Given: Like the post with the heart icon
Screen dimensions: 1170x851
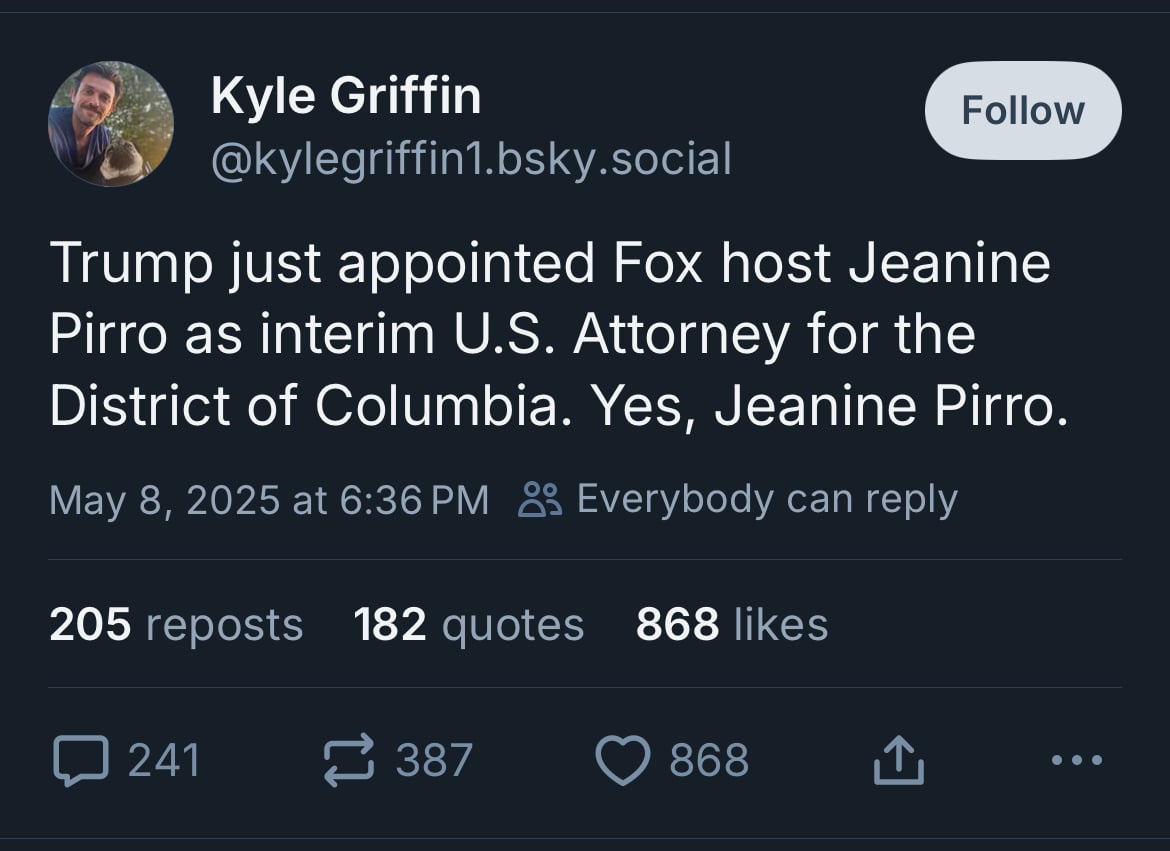Looking at the screenshot, I should [x=623, y=760].
